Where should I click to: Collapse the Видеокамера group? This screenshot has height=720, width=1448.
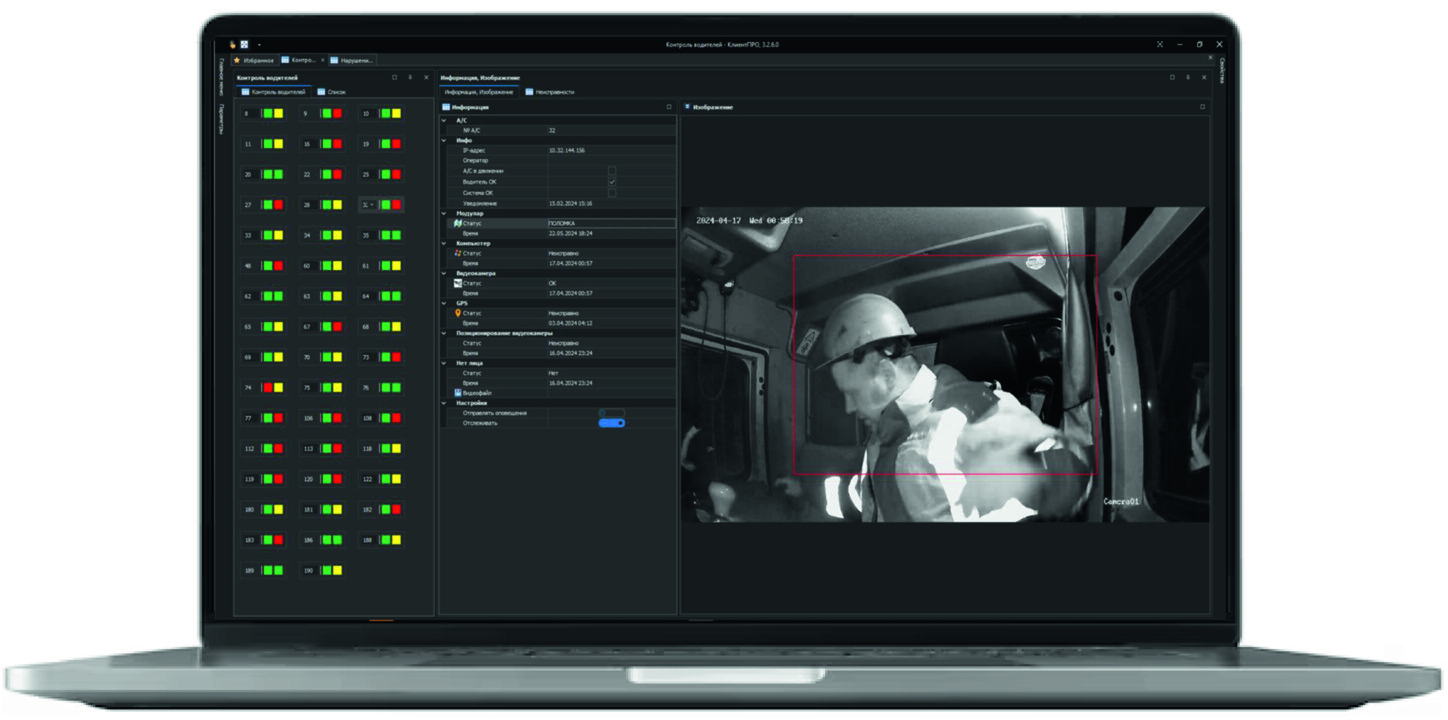[x=445, y=273]
